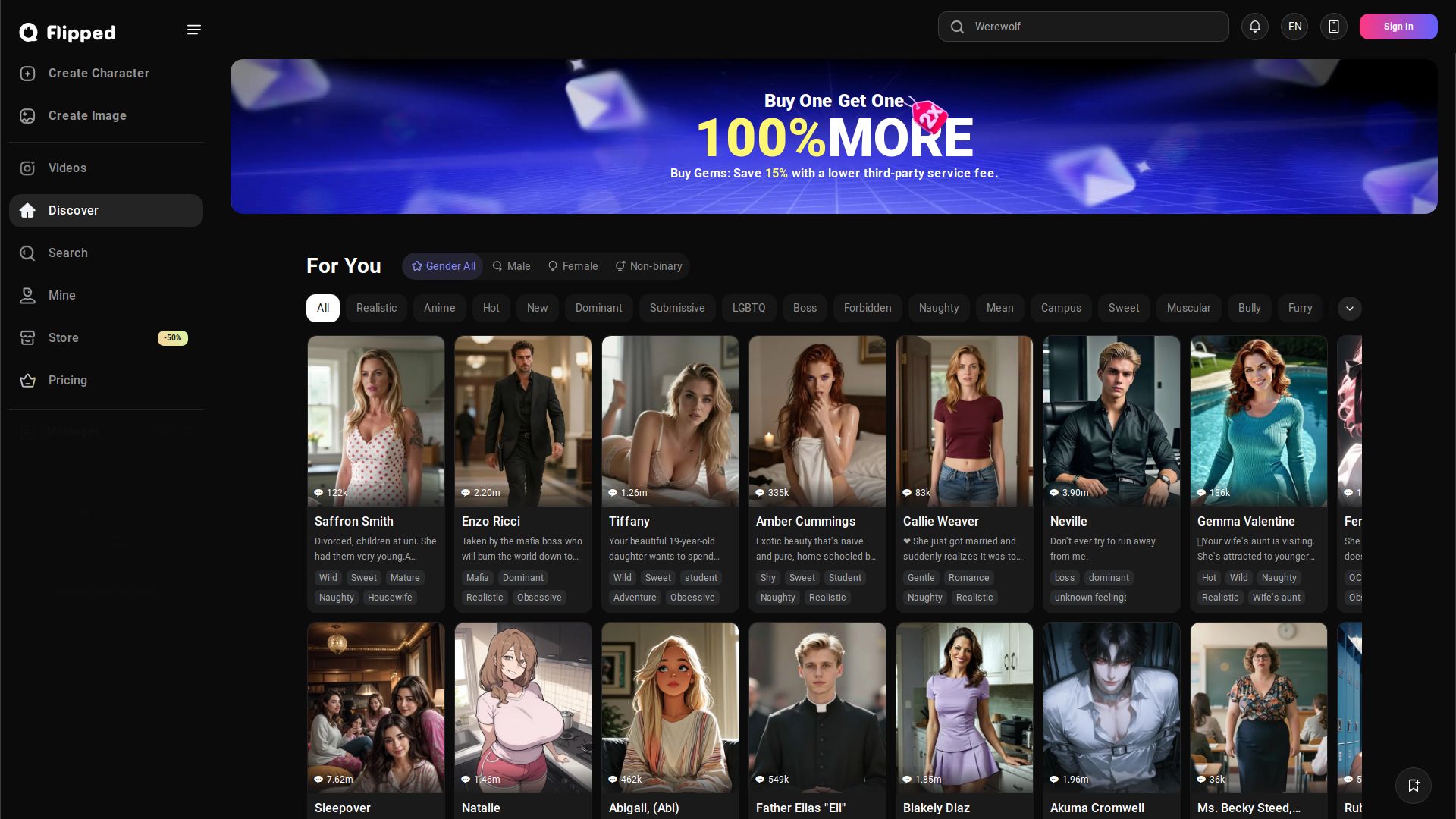Open language selector EN
This screenshot has height=819, width=1456.
click(1294, 27)
